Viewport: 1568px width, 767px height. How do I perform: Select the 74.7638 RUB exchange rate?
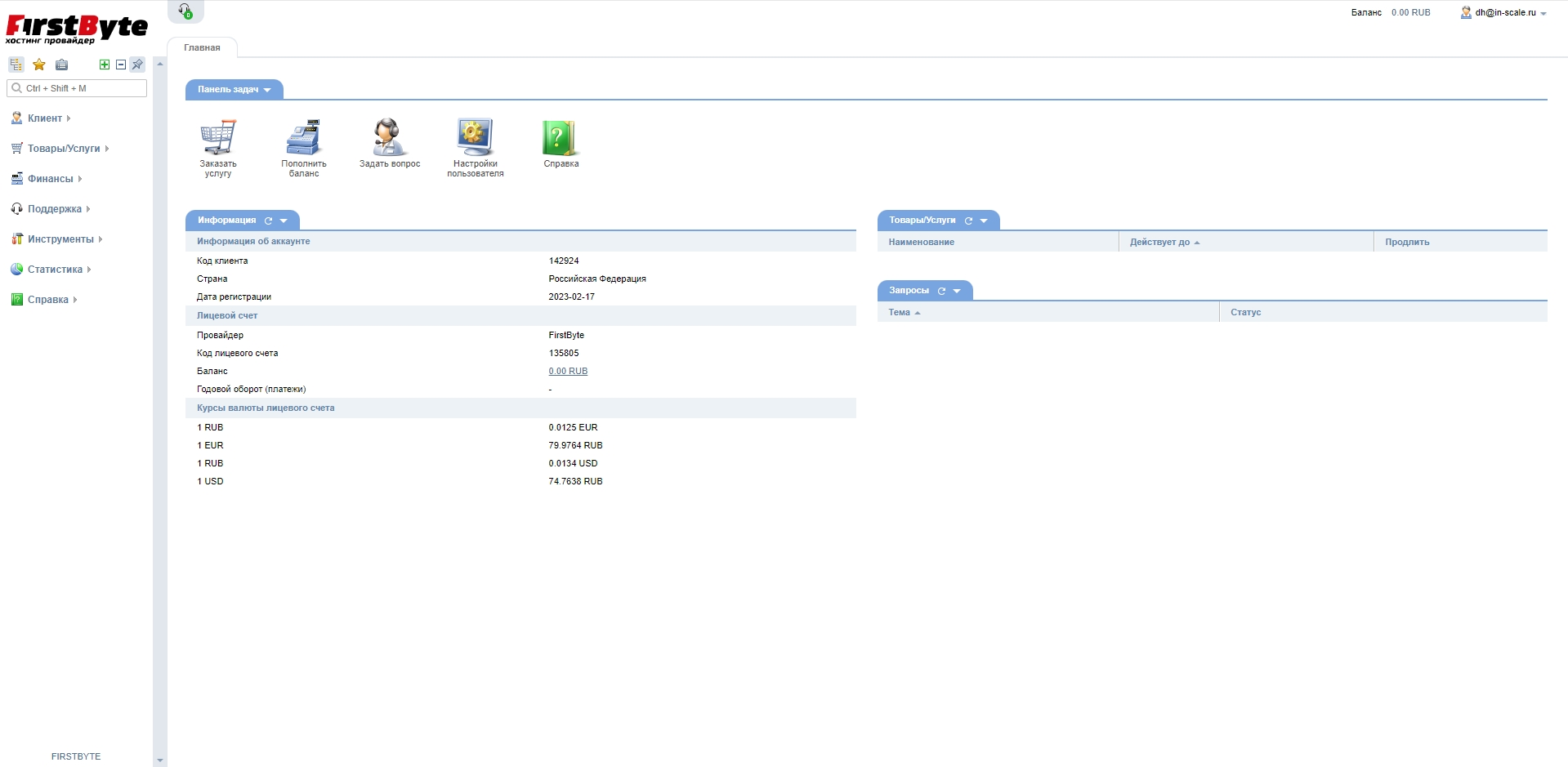575,481
